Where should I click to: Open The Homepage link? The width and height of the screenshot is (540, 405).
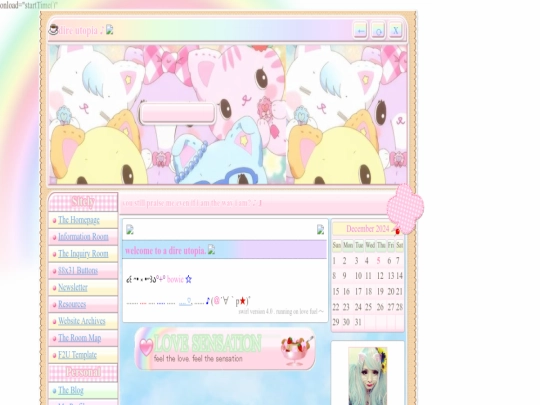[x=79, y=220]
